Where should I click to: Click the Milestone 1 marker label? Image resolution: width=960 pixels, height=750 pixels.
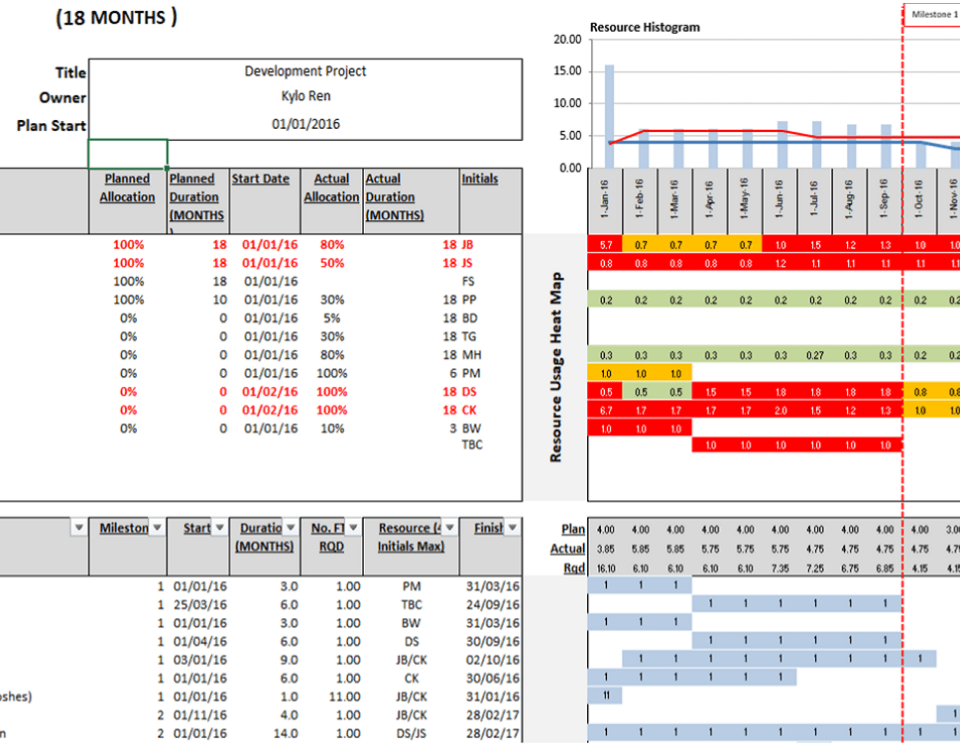pos(934,15)
